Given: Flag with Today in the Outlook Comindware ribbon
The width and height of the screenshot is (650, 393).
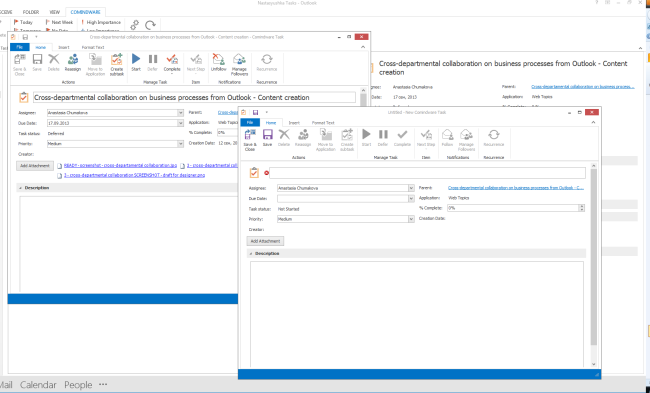Looking at the screenshot, I should coord(23,22).
